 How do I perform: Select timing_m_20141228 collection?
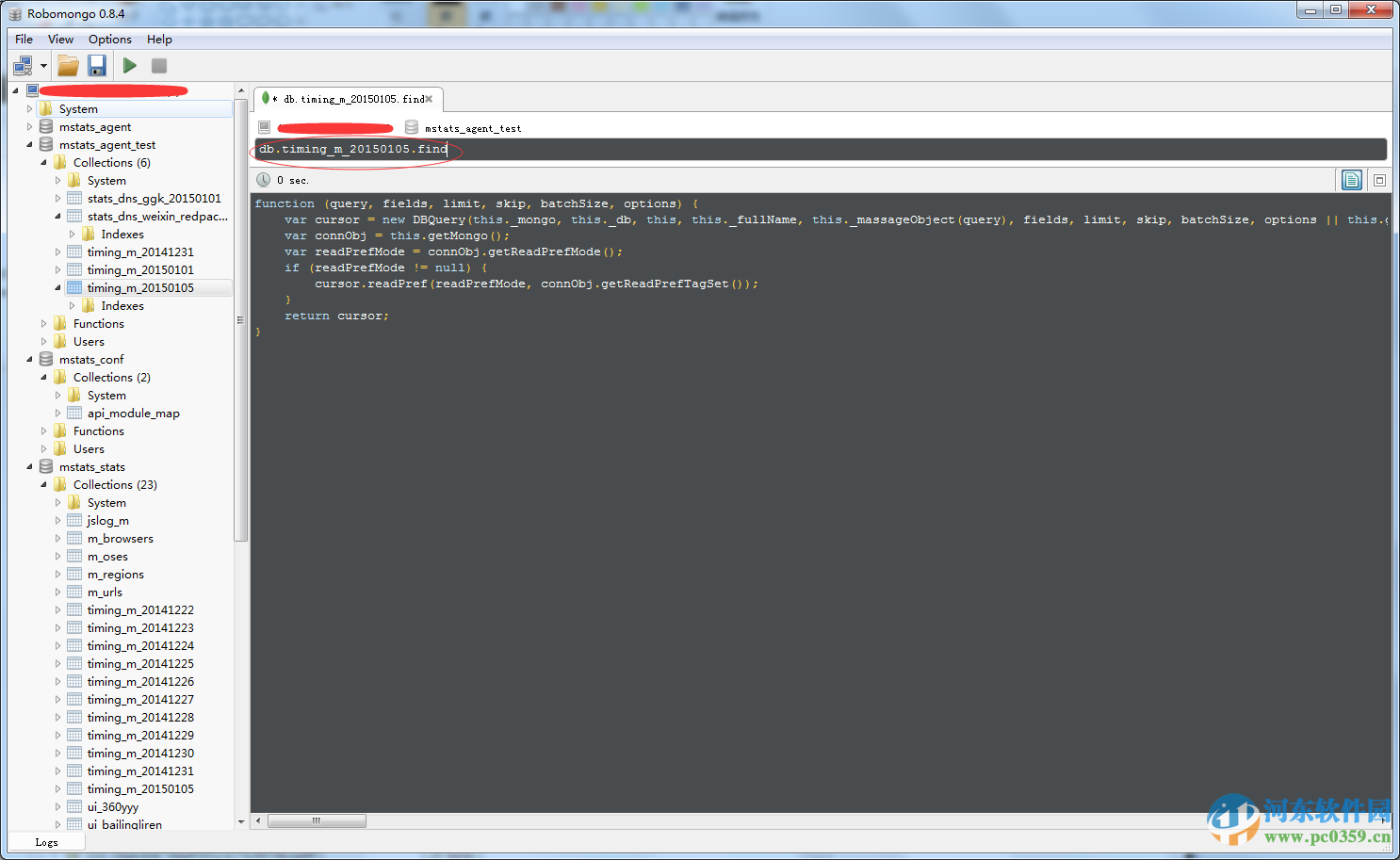click(x=140, y=718)
